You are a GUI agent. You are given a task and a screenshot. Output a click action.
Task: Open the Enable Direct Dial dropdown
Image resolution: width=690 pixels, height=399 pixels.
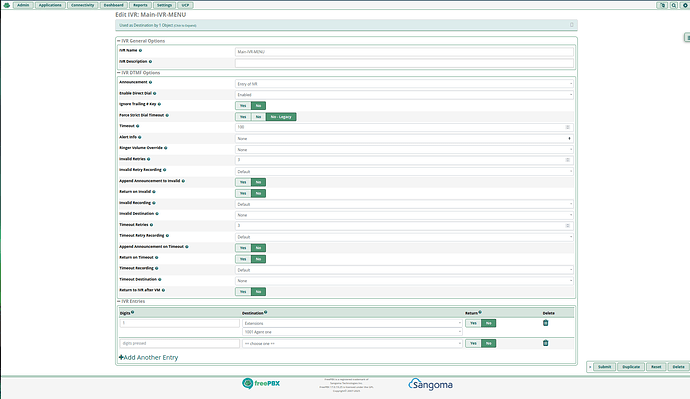point(404,95)
